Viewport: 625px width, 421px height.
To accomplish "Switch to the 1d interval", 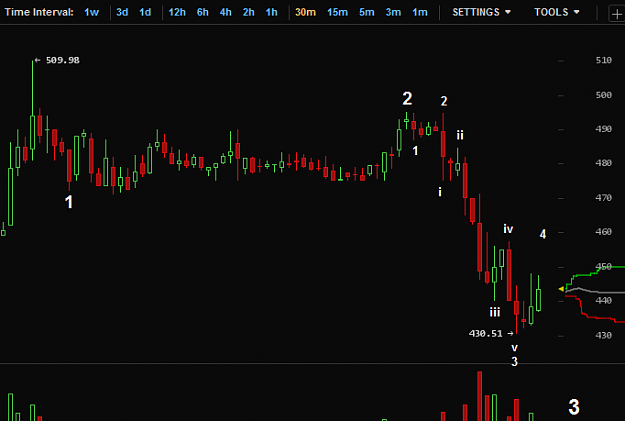I will (145, 12).
